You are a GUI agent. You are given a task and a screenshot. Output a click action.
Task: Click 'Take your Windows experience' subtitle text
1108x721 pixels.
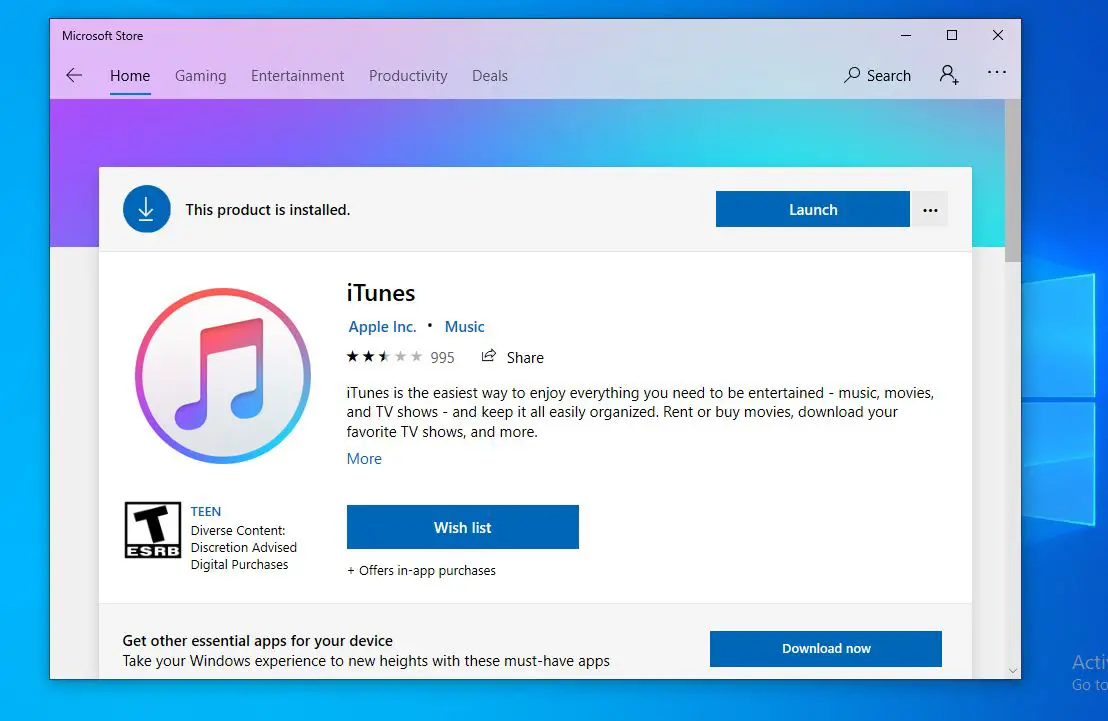366,661
